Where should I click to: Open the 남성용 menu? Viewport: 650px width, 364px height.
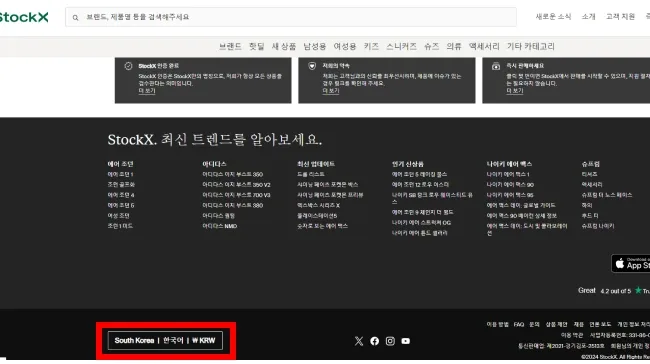[315, 46]
